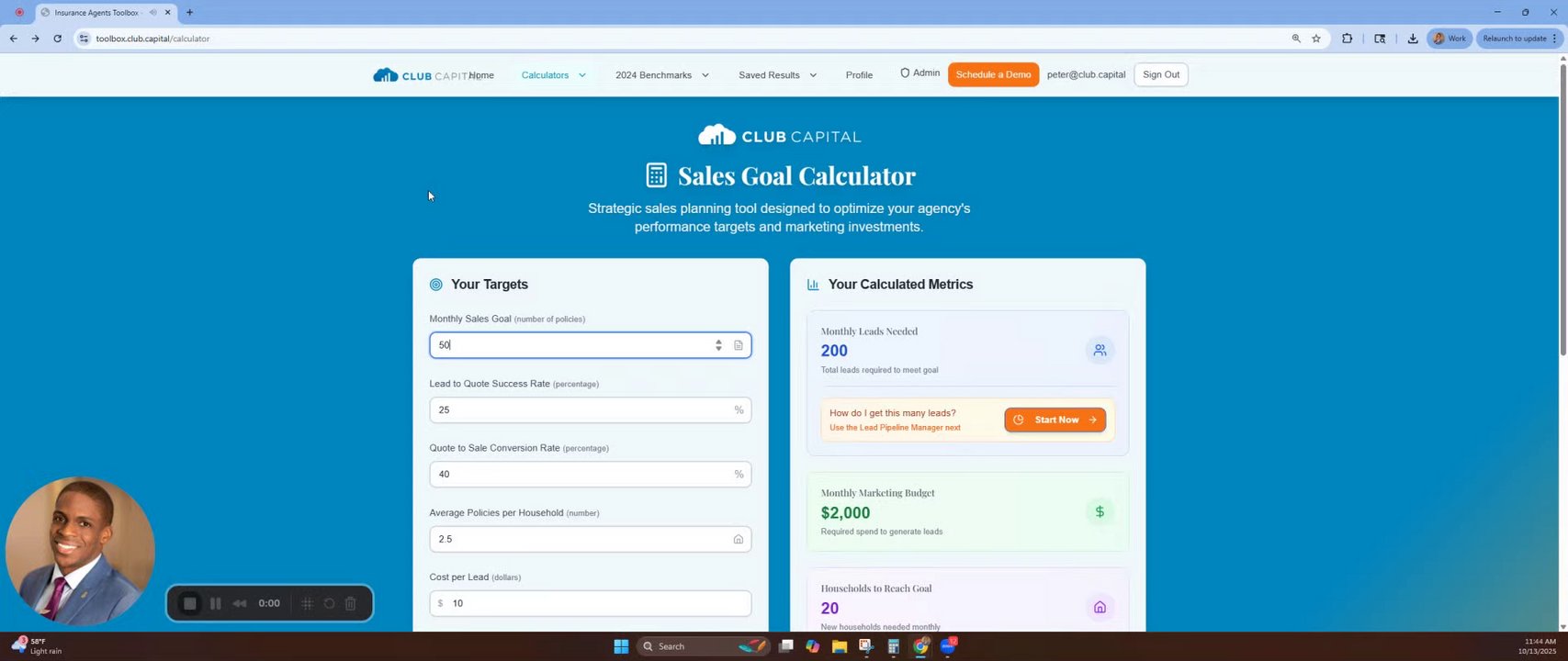Pause the screen recording
Image resolution: width=1568 pixels, height=661 pixels.
[215, 603]
